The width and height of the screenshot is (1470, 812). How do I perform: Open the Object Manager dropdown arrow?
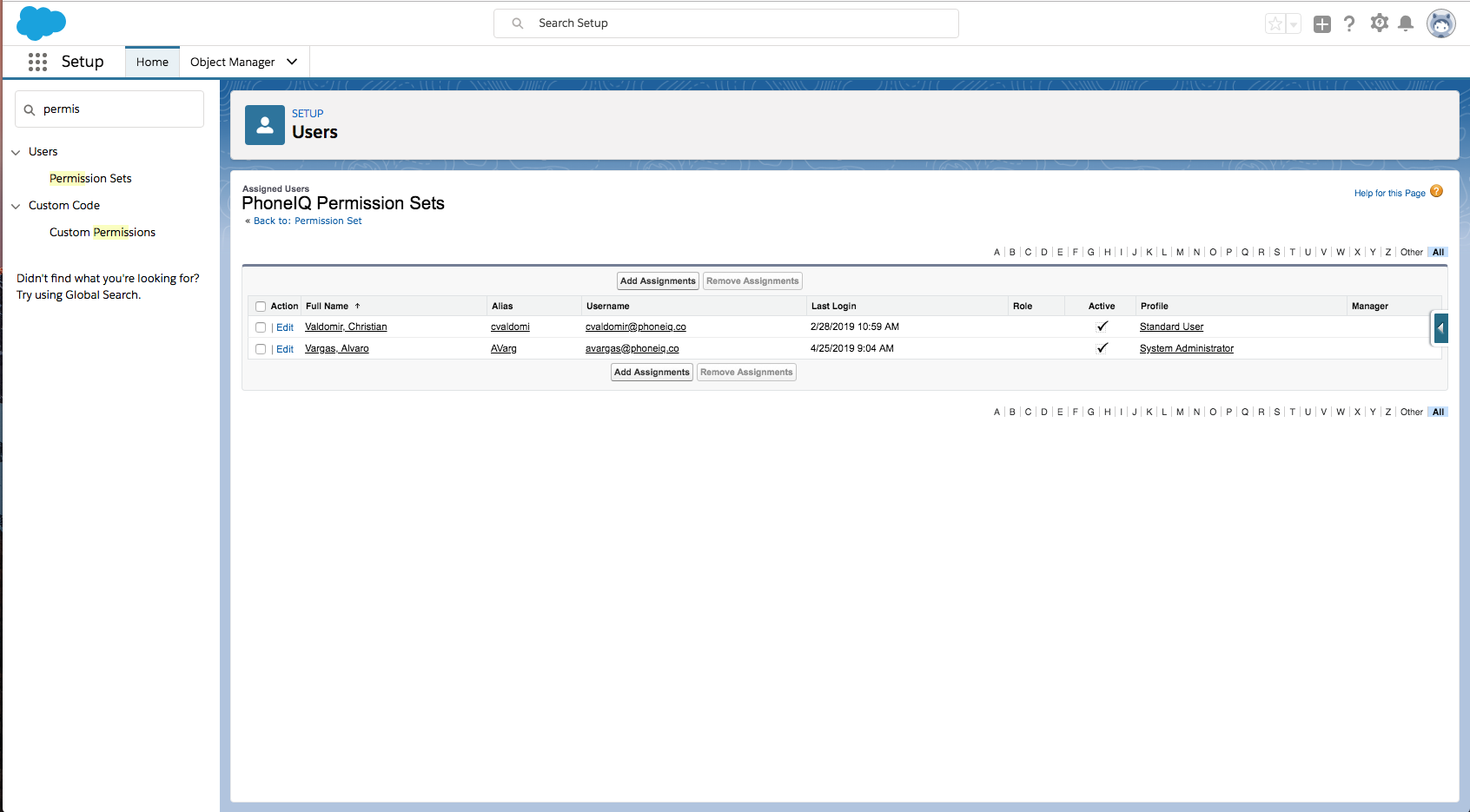(292, 62)
